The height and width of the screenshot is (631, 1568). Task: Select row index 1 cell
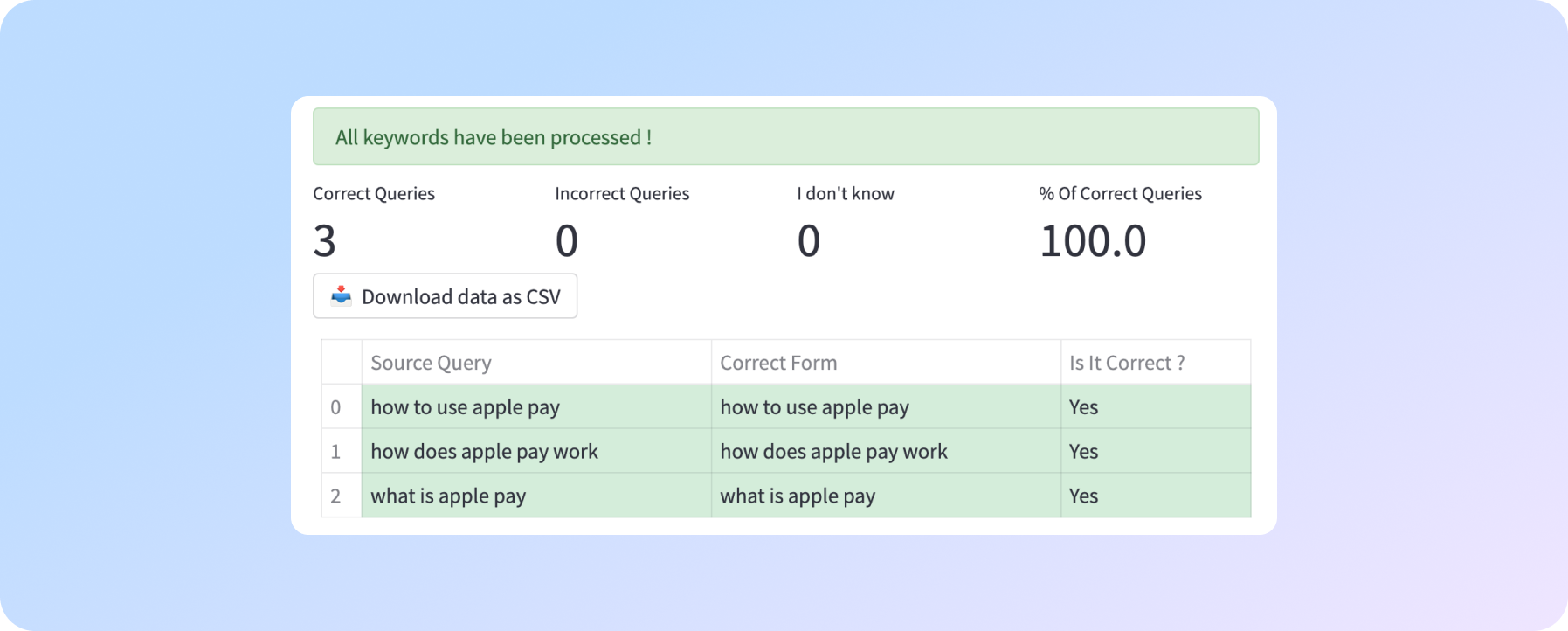[336, 452]
